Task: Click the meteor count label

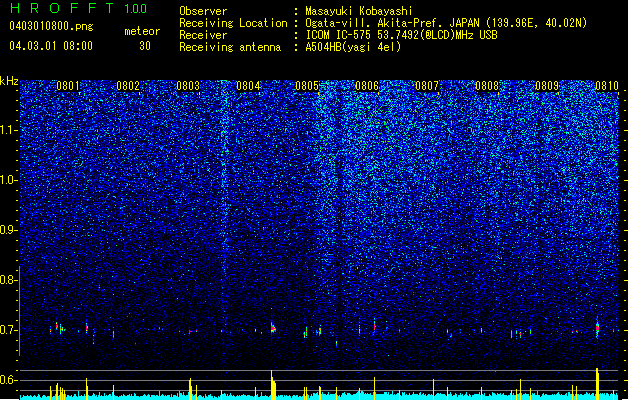Action: click(x=142, y=31)
